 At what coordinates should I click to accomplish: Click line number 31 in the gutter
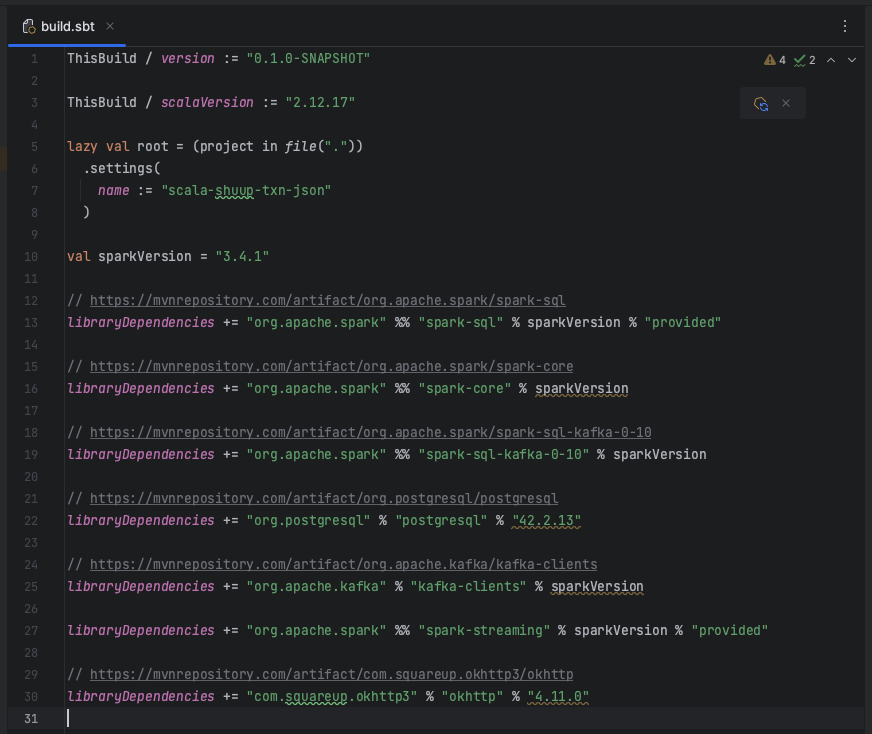click(31, 718)
